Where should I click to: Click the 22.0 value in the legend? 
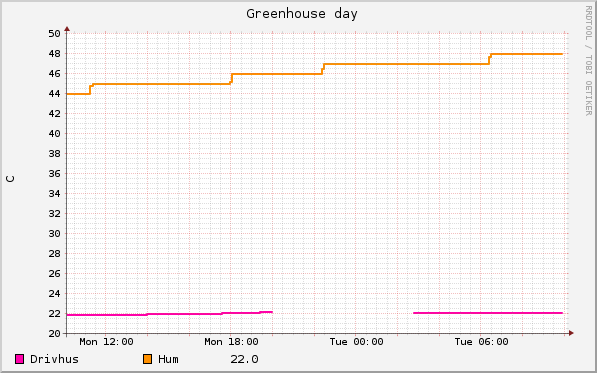pyautogui.click(x=244, y=359)
